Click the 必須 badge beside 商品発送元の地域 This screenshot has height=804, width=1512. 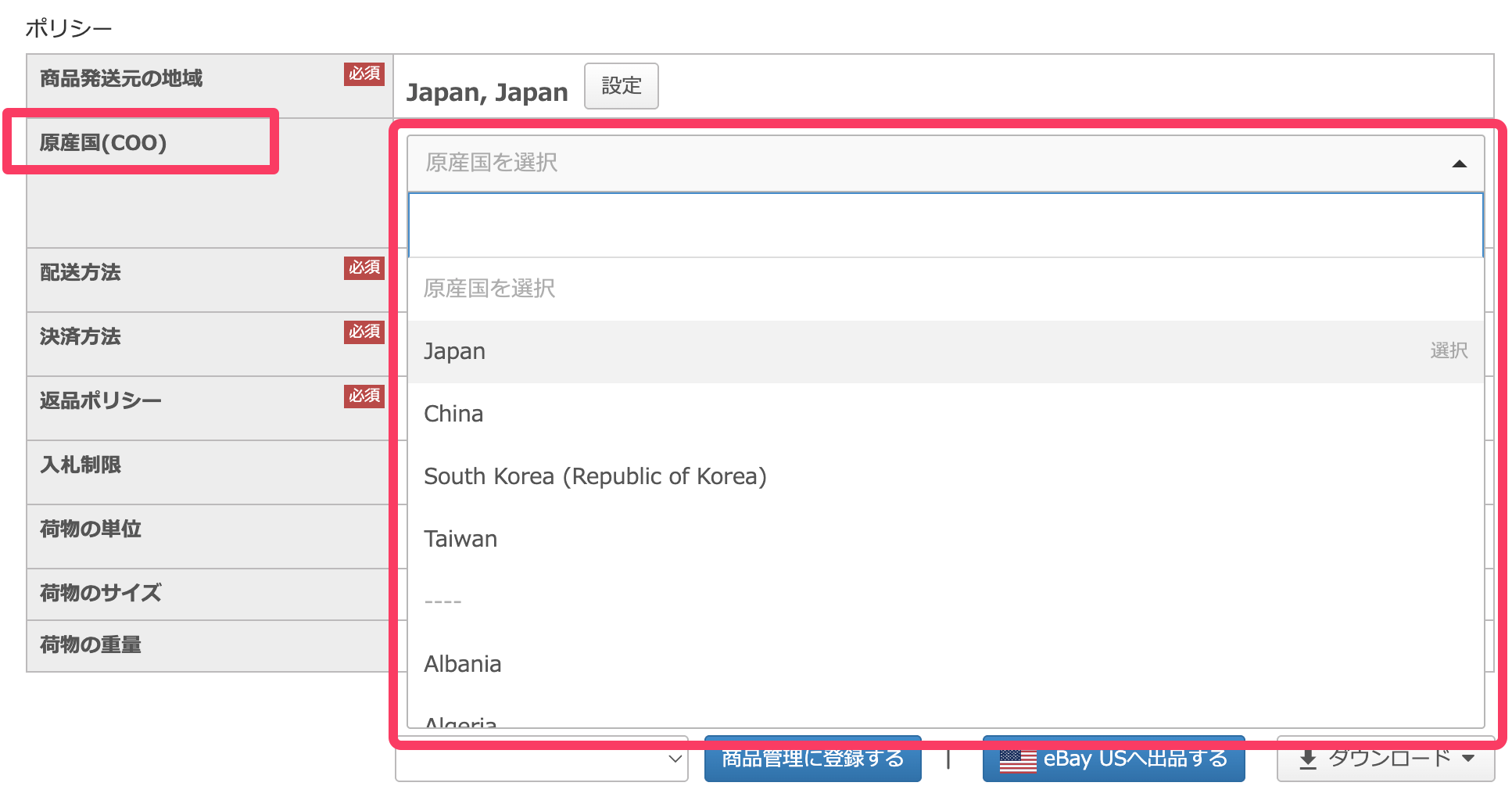[364, 74]
